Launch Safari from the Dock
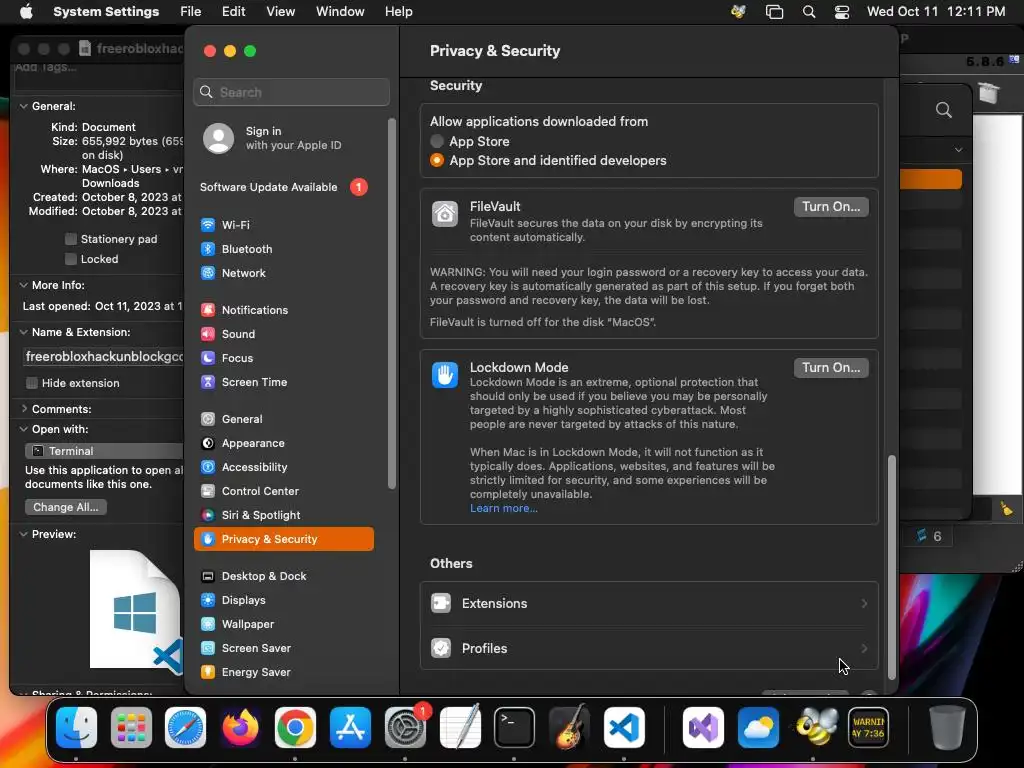Viewport: 1024px width, 768px height. [185, 728]
